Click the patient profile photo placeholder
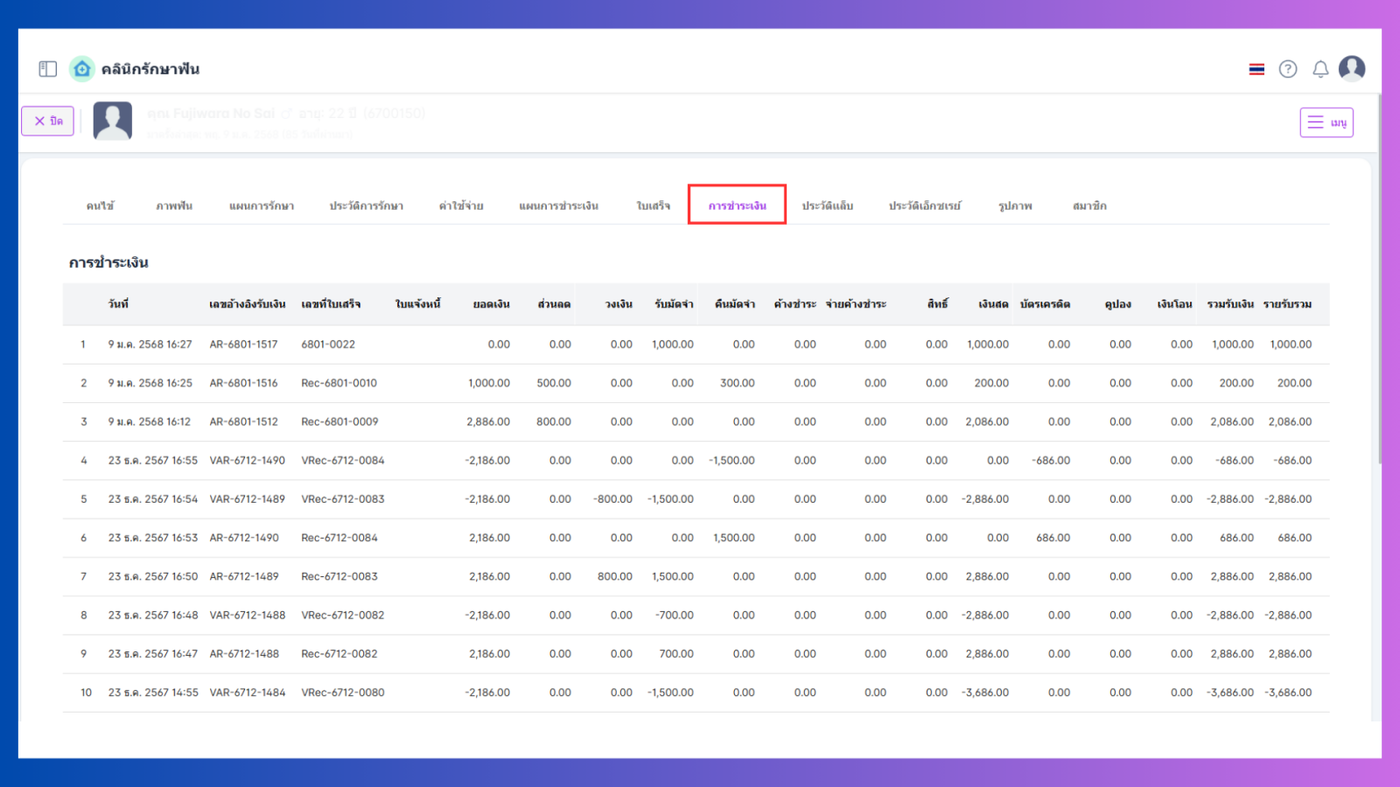This screenshot has height=787, width=1400. (x=112, y=121)
